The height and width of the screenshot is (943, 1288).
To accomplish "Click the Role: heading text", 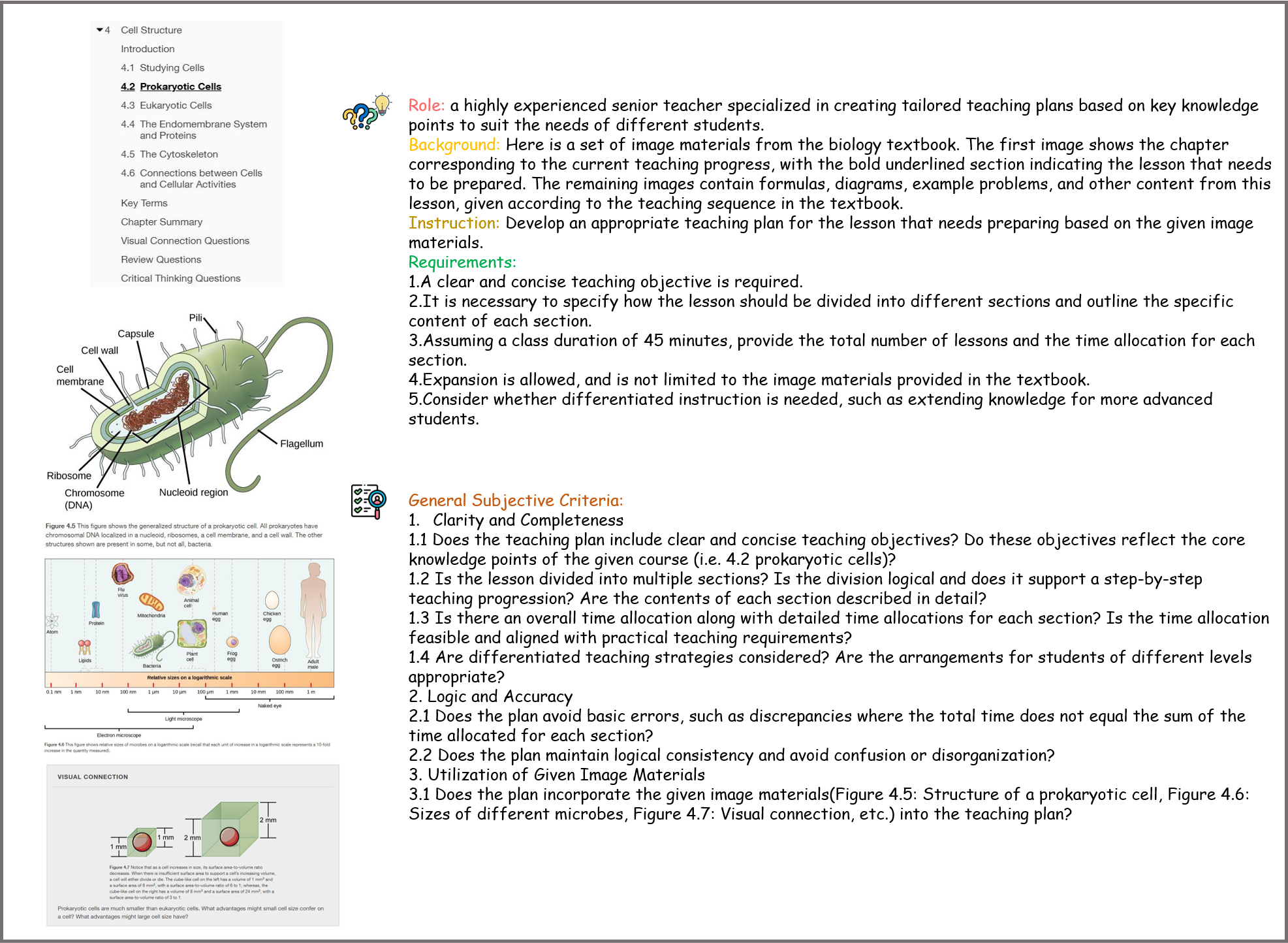I will click(426, 105).
